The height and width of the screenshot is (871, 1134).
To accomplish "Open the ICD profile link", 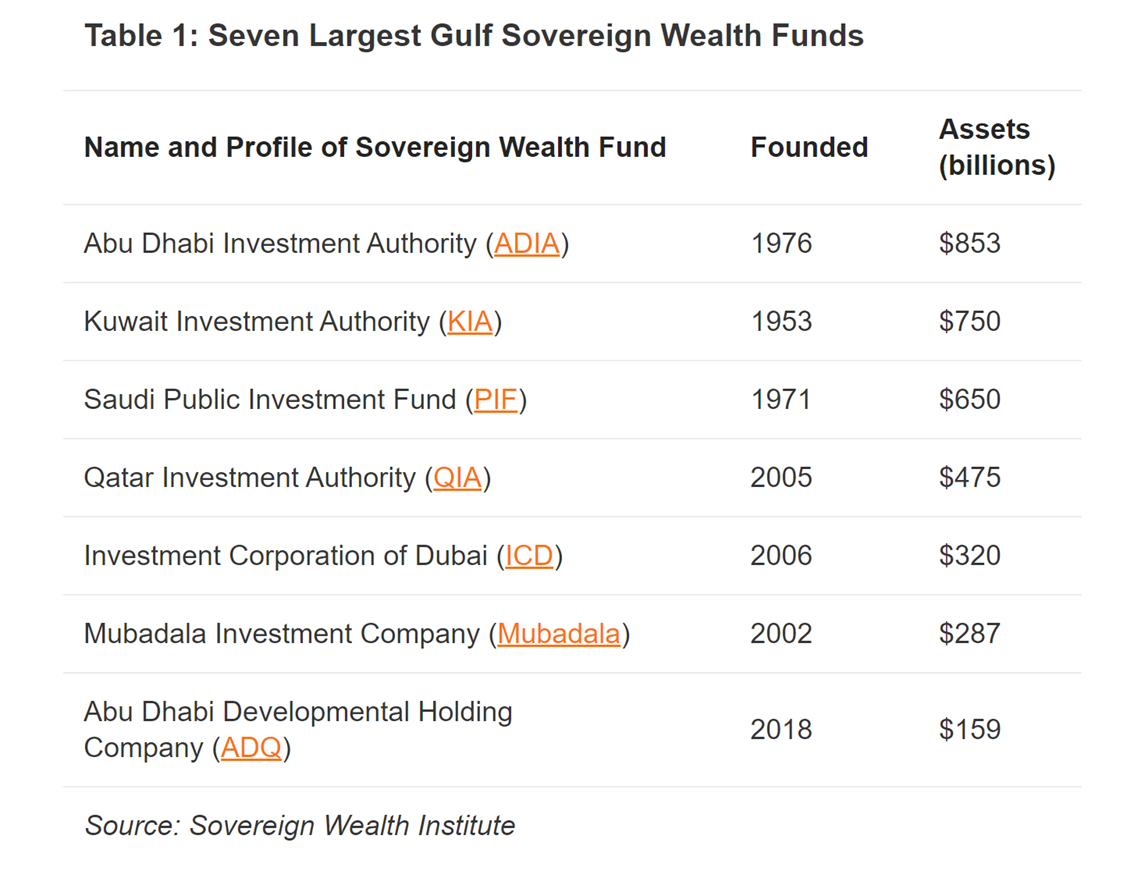I will tap(529, 556).
